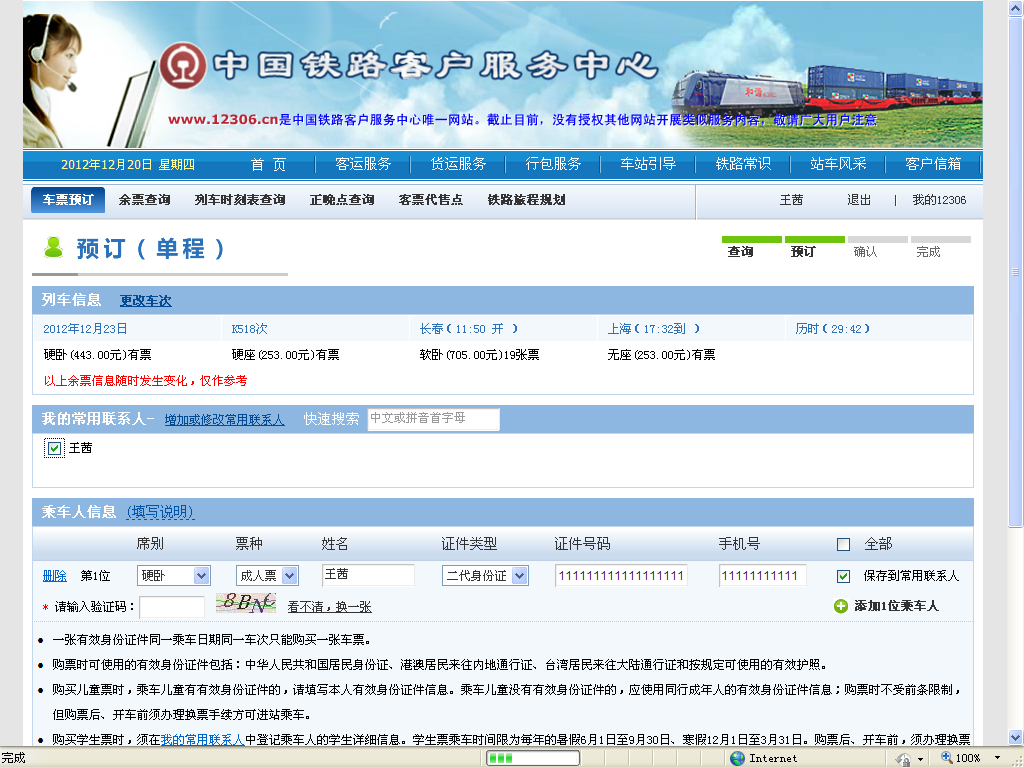This screenshot has height=768, width=1024.
Task: Click the 更改车次 link
Action: (x=146, y=300)
